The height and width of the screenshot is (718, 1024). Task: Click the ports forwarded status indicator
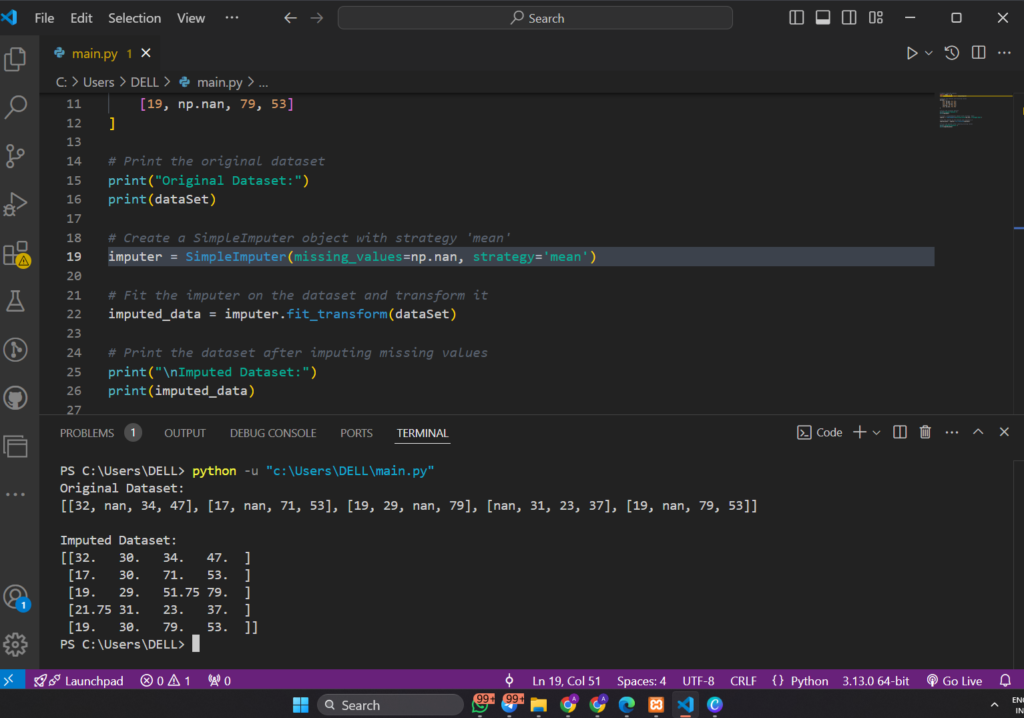coord(219,680)
